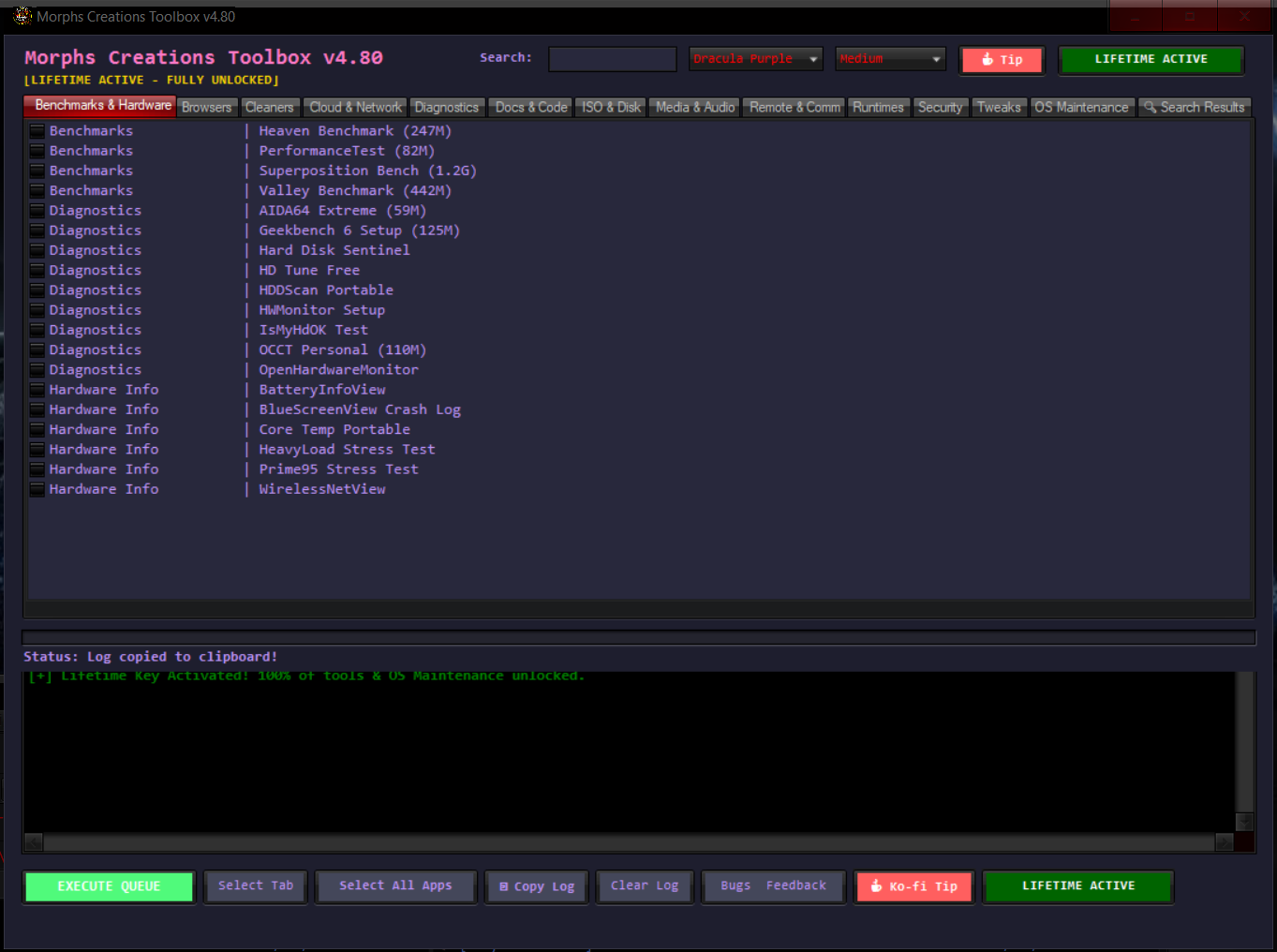
Task: Click the Clear Log button
Action: click(645, 885)
